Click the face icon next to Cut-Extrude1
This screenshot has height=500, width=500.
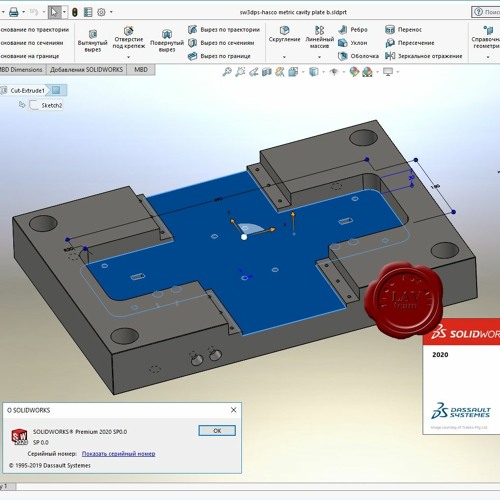pos(56,90)
